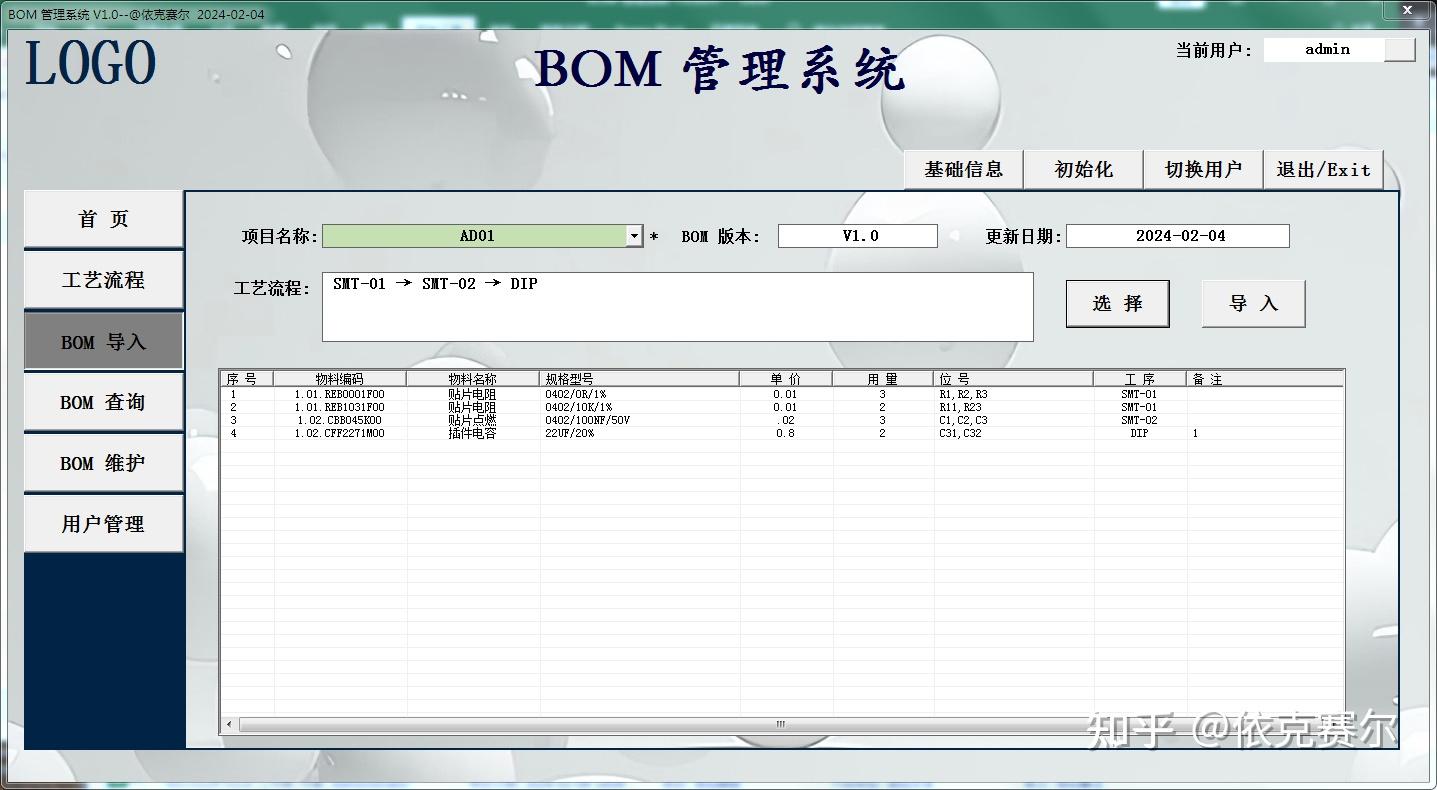Switch to the 工艺流程 sidebar section
The height and width of the screenshot is (790, 1437).
point(103,279)
